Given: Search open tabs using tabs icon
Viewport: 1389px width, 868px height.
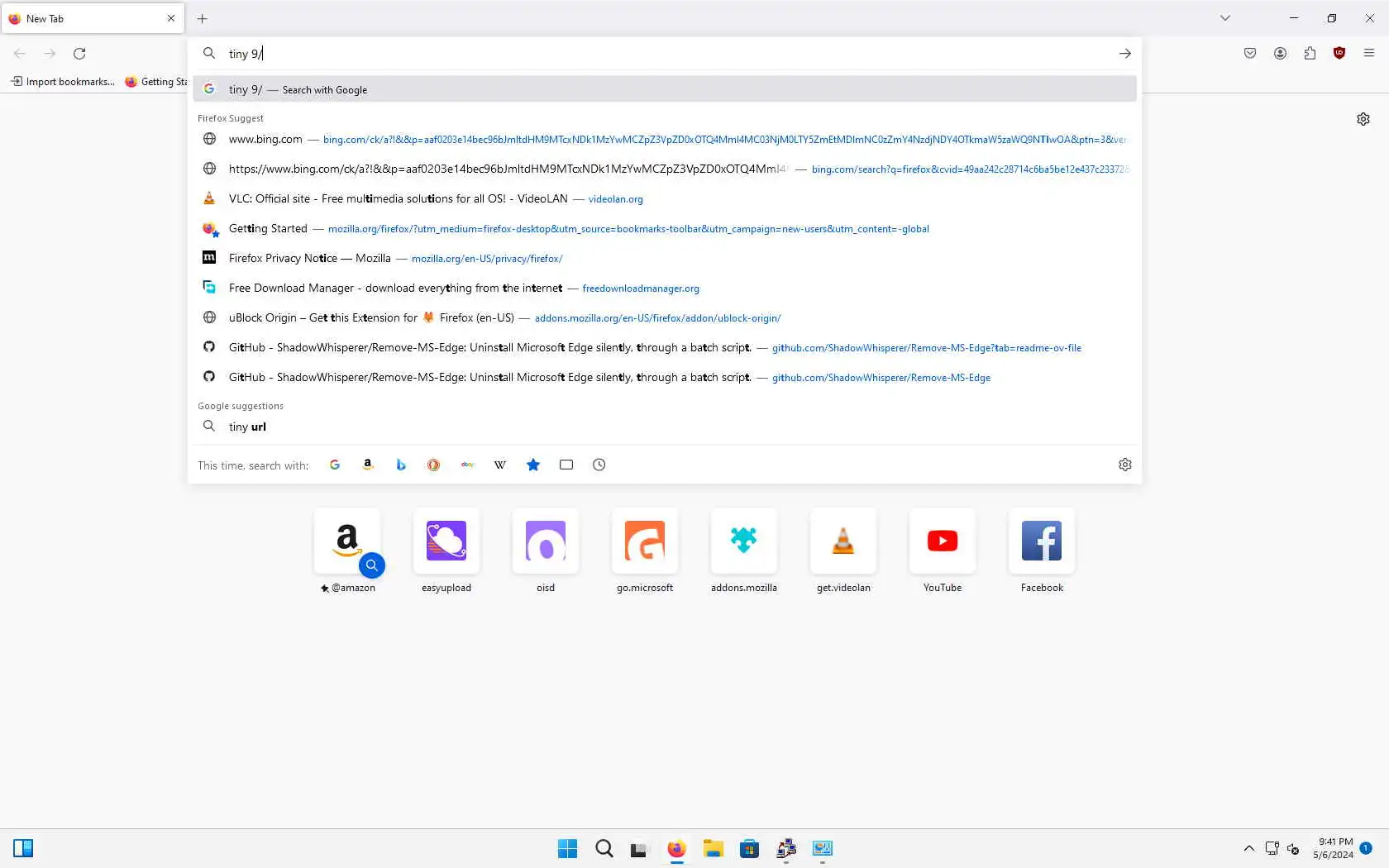Looking at the screenshot, I should 566,465.
